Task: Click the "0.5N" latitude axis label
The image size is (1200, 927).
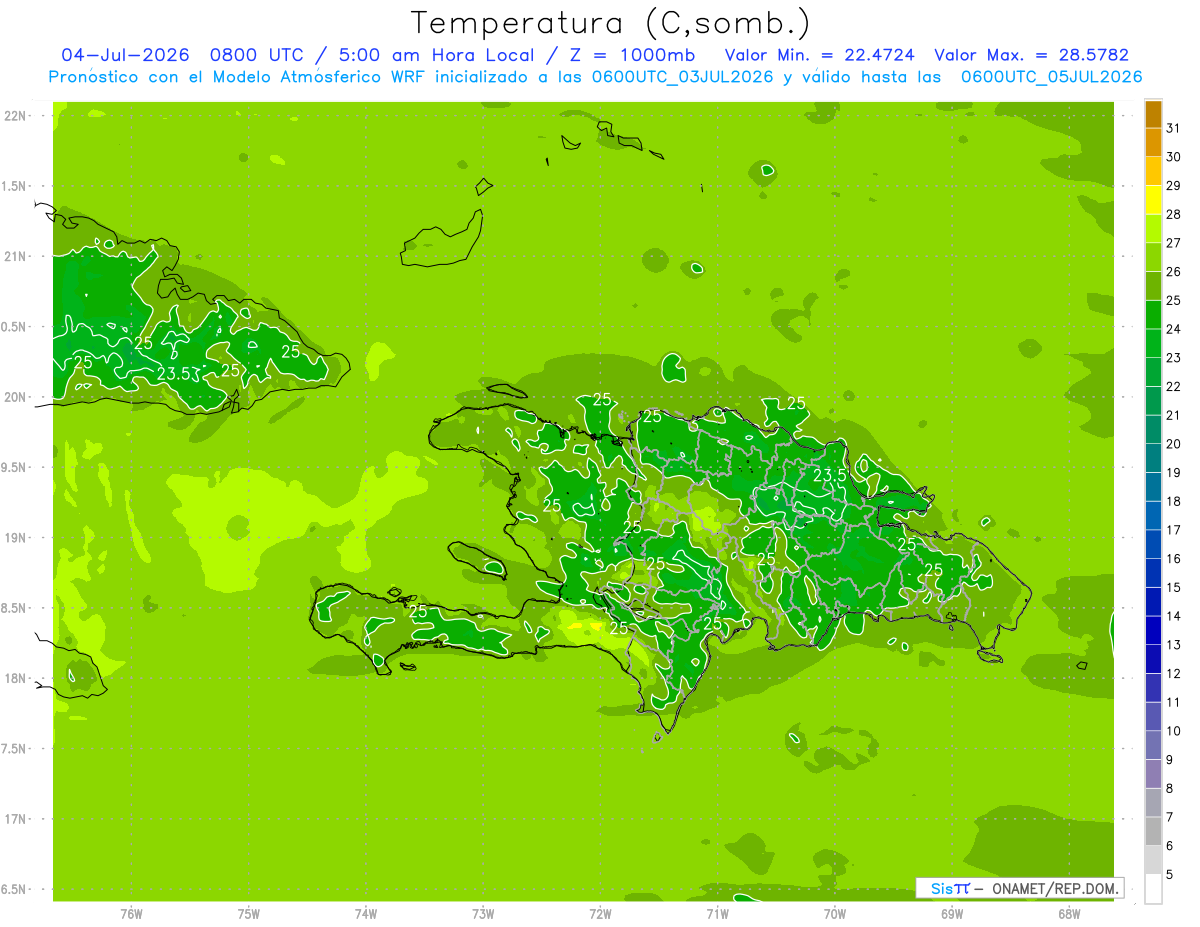Action: coord(15,327)
